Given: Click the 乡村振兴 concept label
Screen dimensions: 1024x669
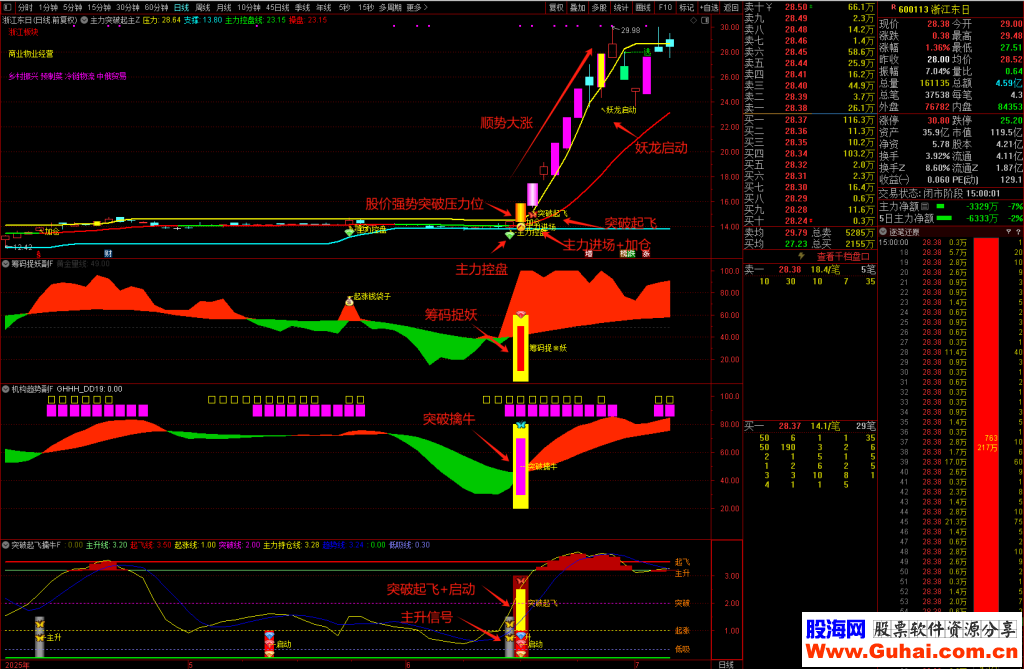Looking at the screenshot, I should pos(23,76).
